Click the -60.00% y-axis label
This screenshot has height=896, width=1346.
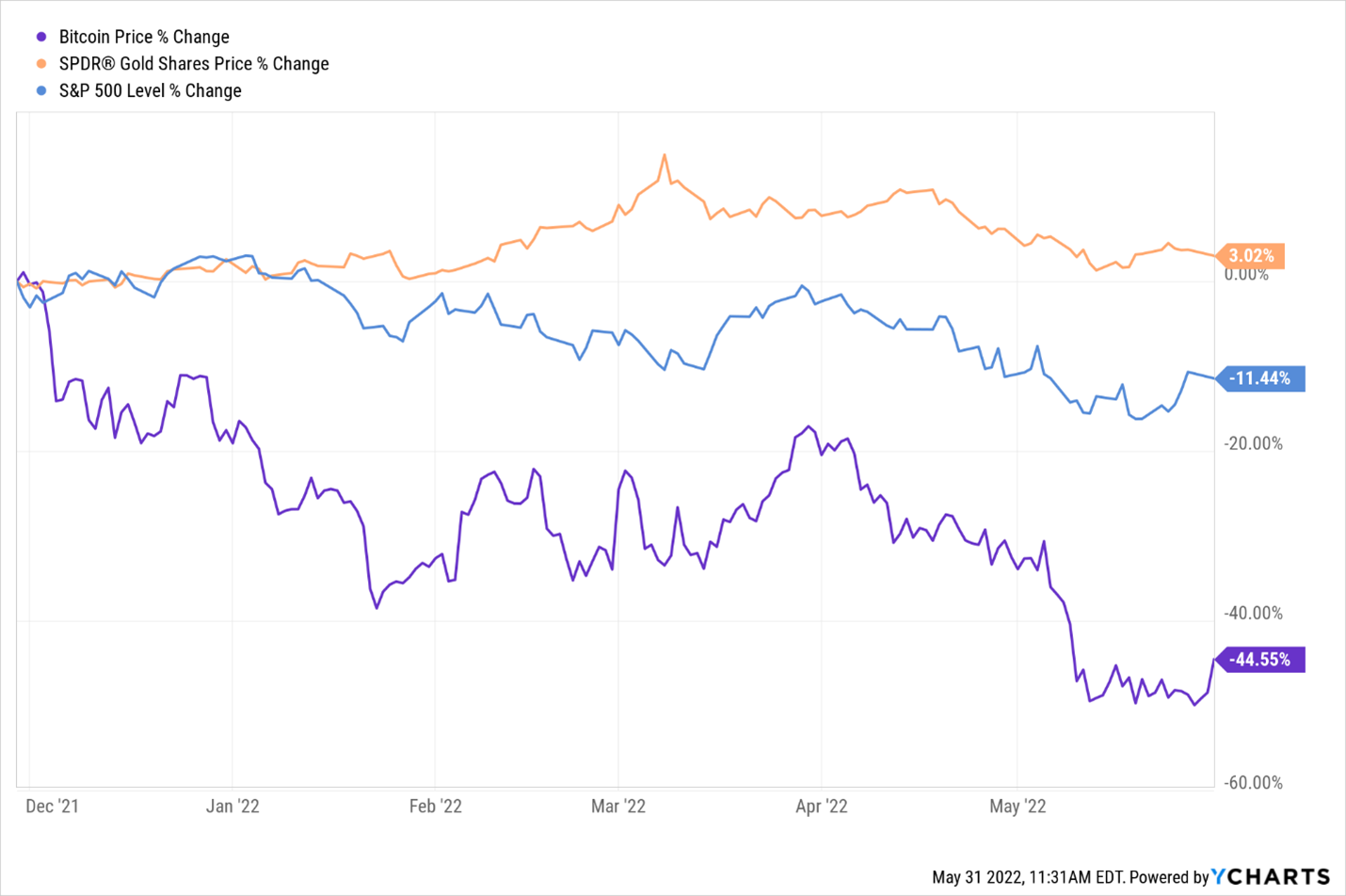tap(1253, 783)
